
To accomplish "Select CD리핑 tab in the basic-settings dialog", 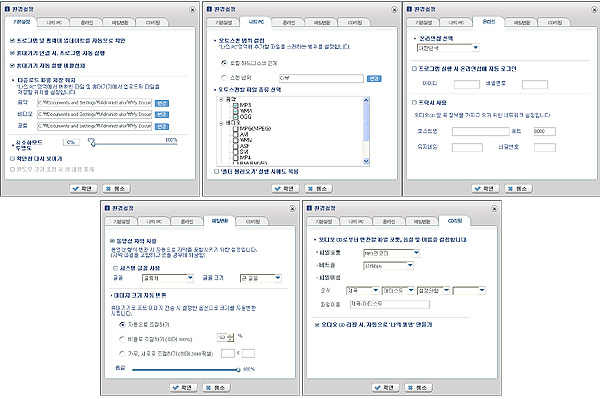I will coord(153,23).
